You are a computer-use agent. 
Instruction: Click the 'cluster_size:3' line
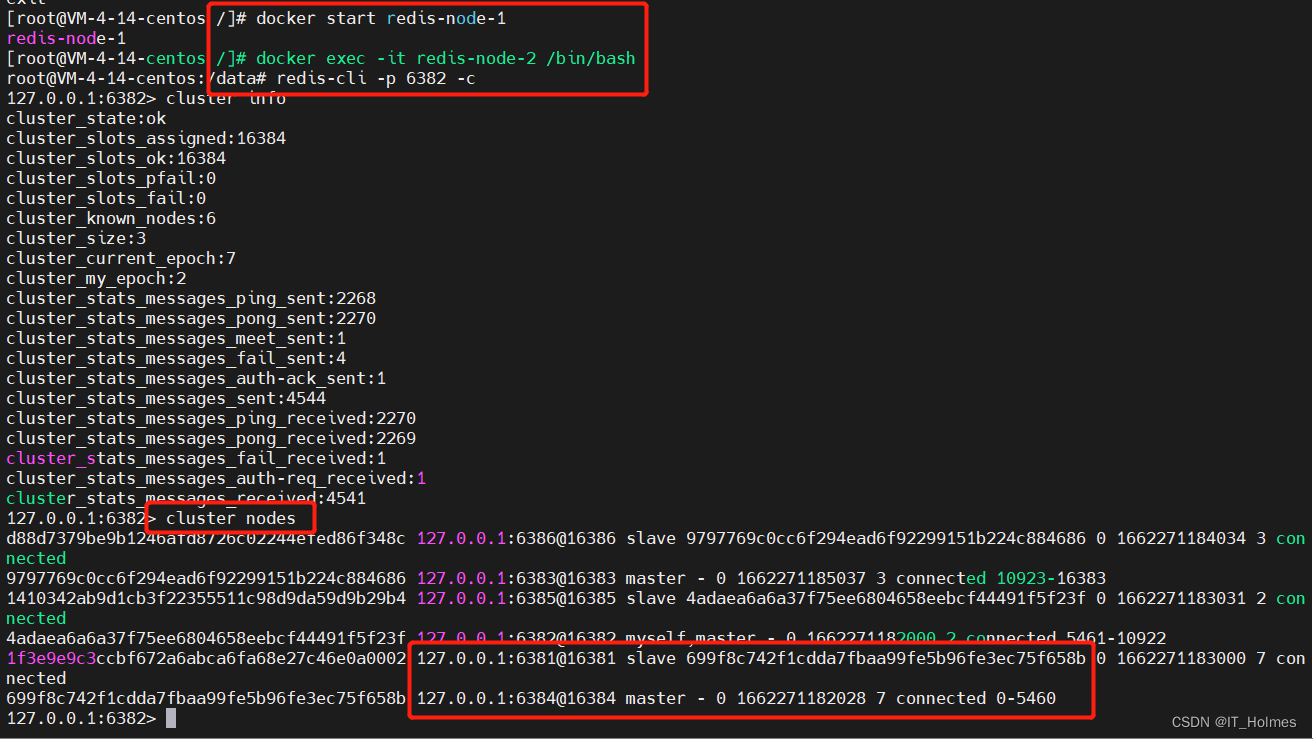pyautogui.click(x=76, y=238)
